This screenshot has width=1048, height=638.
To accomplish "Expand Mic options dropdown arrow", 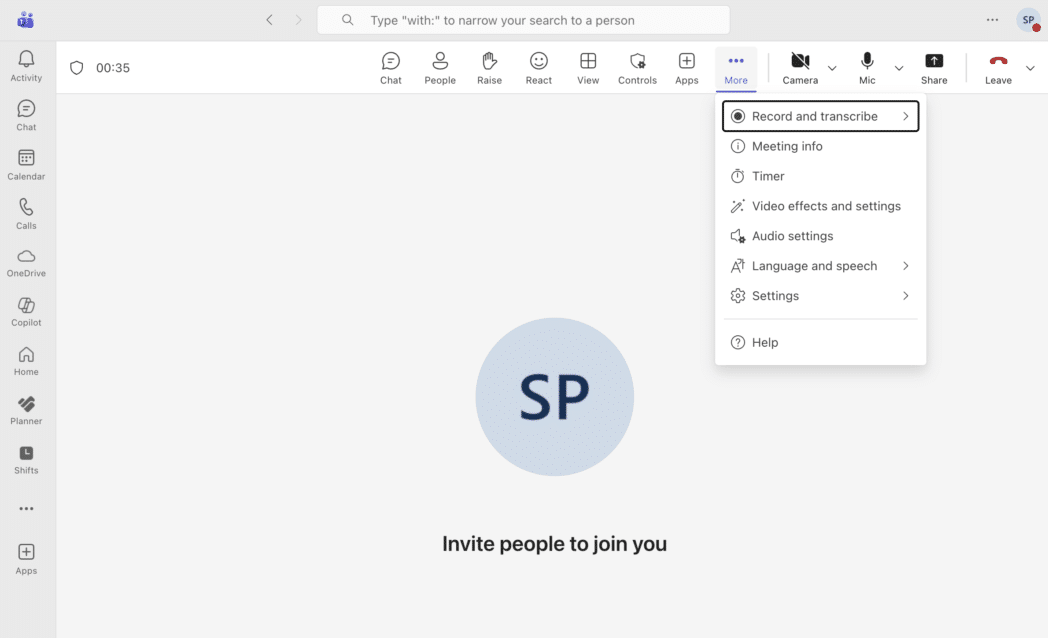I will pyautogui.click(x=899, y=68).
